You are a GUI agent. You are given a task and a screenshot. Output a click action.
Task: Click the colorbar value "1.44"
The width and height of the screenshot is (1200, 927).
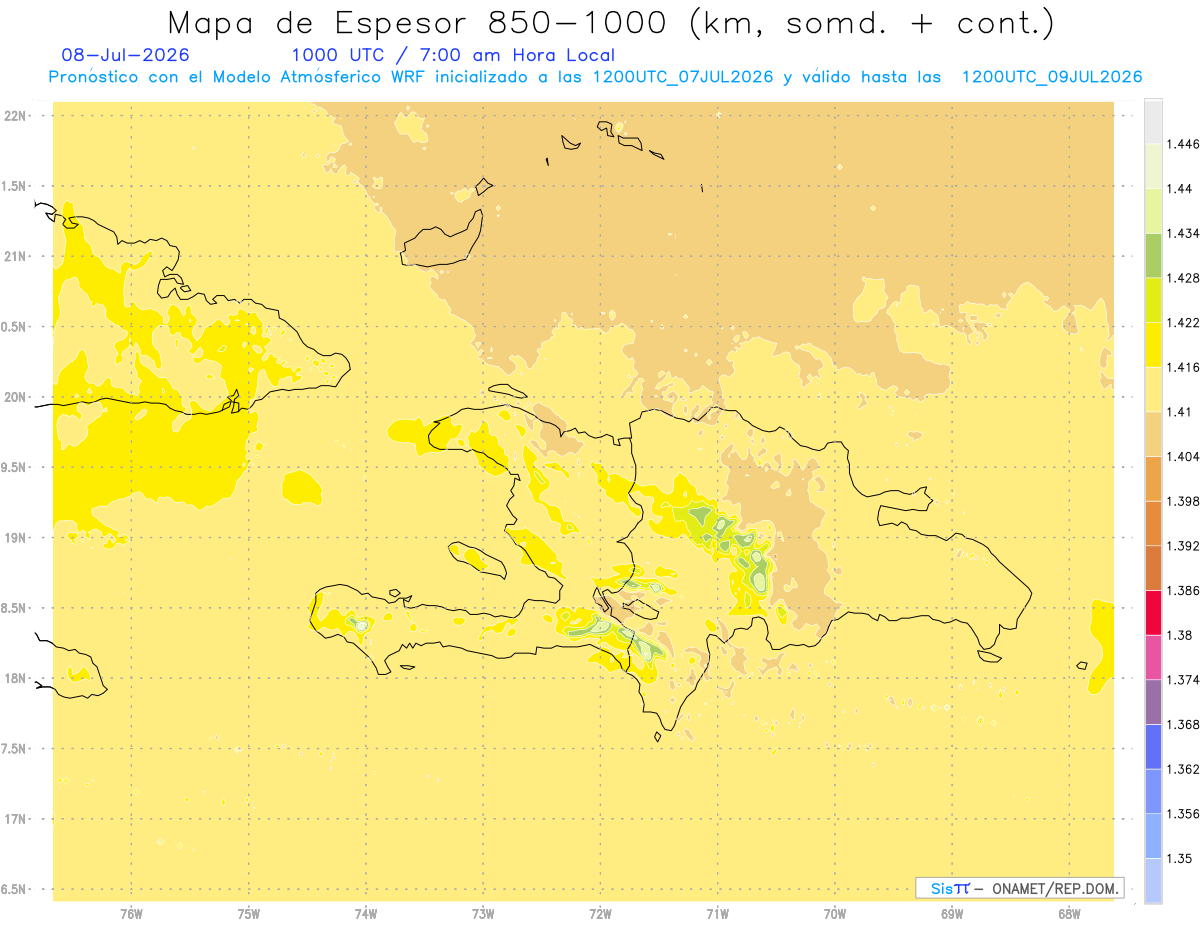[1178, 189]
